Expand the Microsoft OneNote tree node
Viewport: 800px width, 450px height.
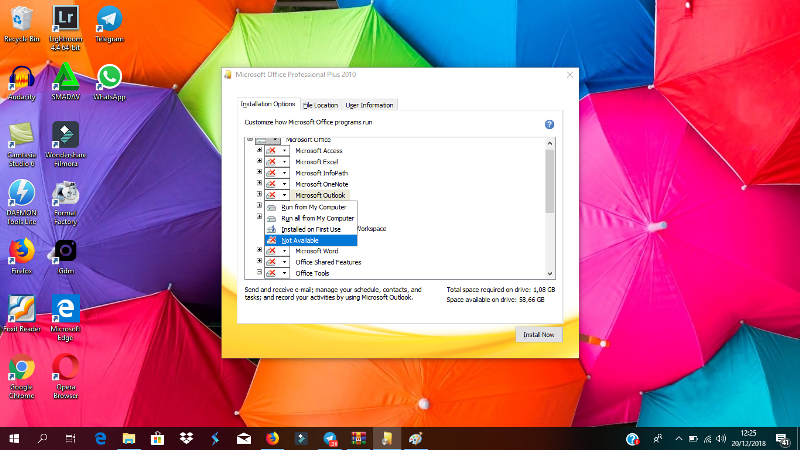point(259,183)
